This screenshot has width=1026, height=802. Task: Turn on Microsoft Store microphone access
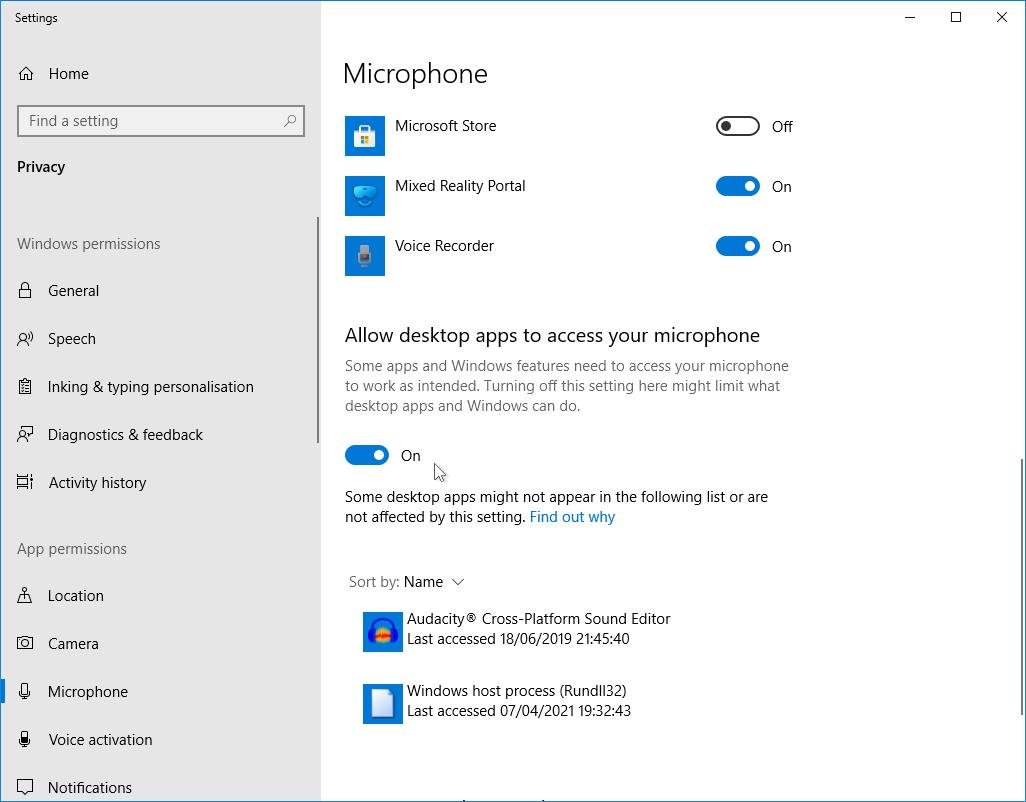pyautogui.click(x=738, y=127)
